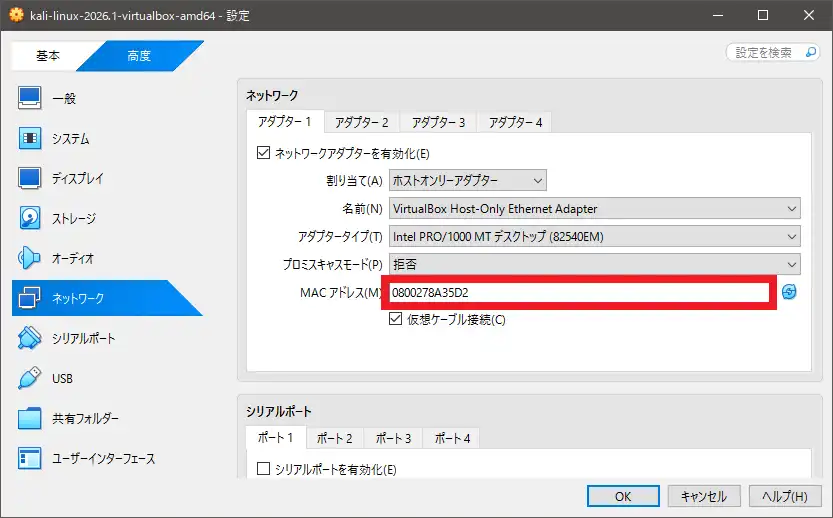The image size is (833, 518).
Task: Select the ネットワーク icon in sidebar
Action: click(x=29, y=298)
